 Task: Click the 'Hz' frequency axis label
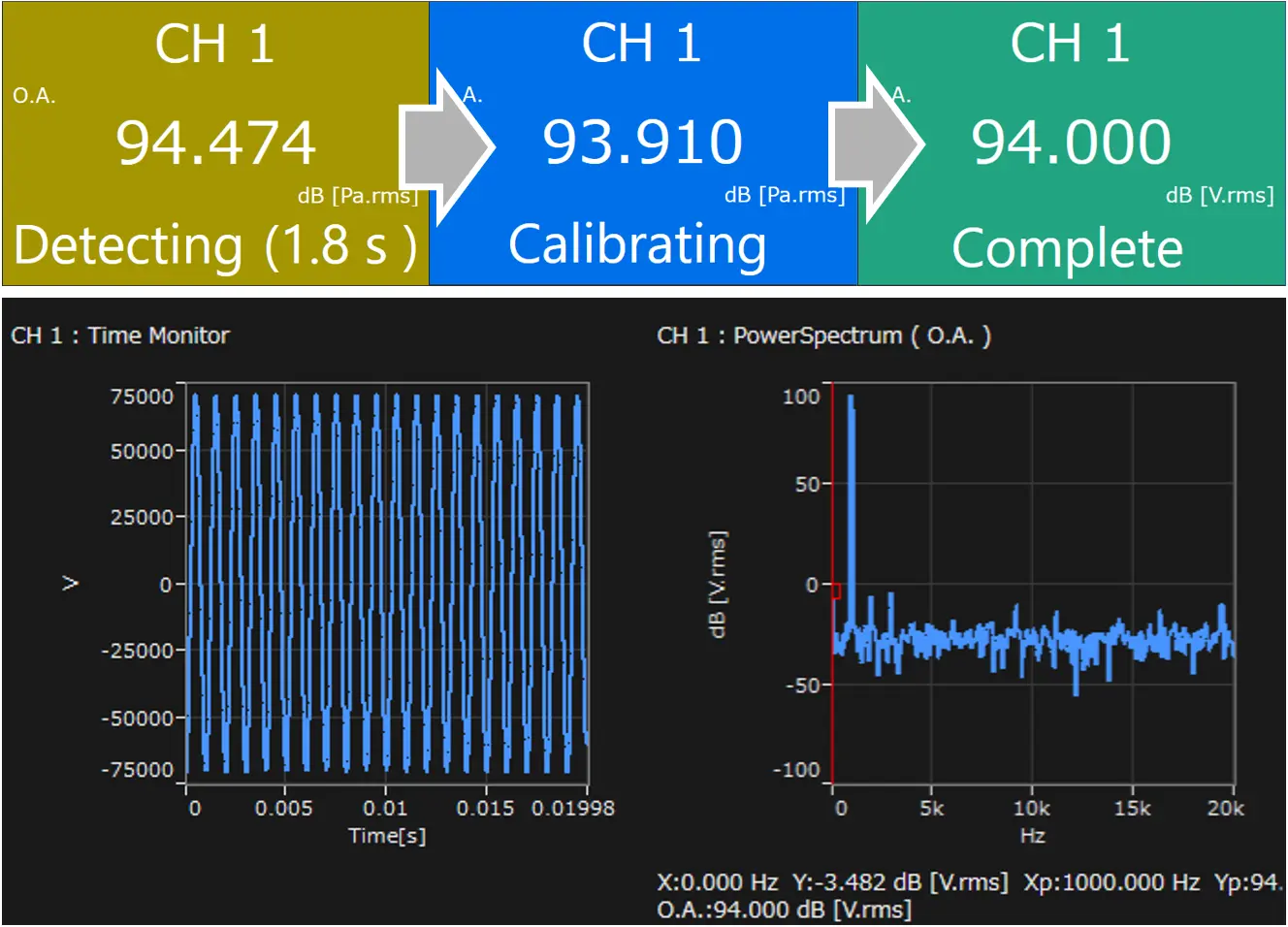(x=1033, y=836)
